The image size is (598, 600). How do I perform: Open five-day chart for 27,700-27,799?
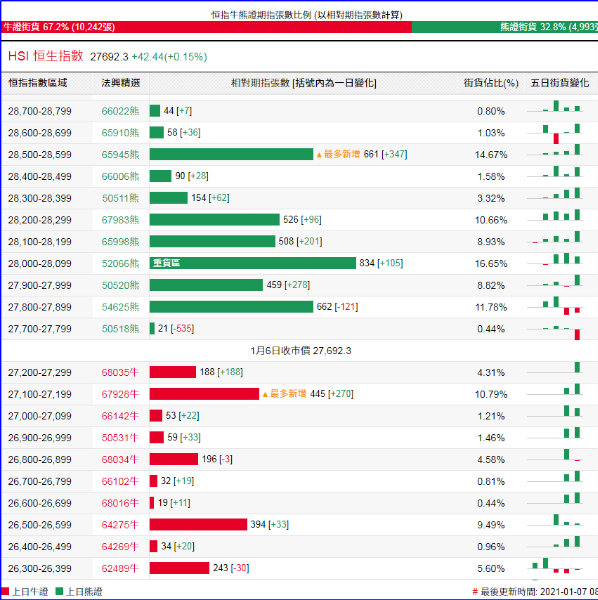(554, 332)
